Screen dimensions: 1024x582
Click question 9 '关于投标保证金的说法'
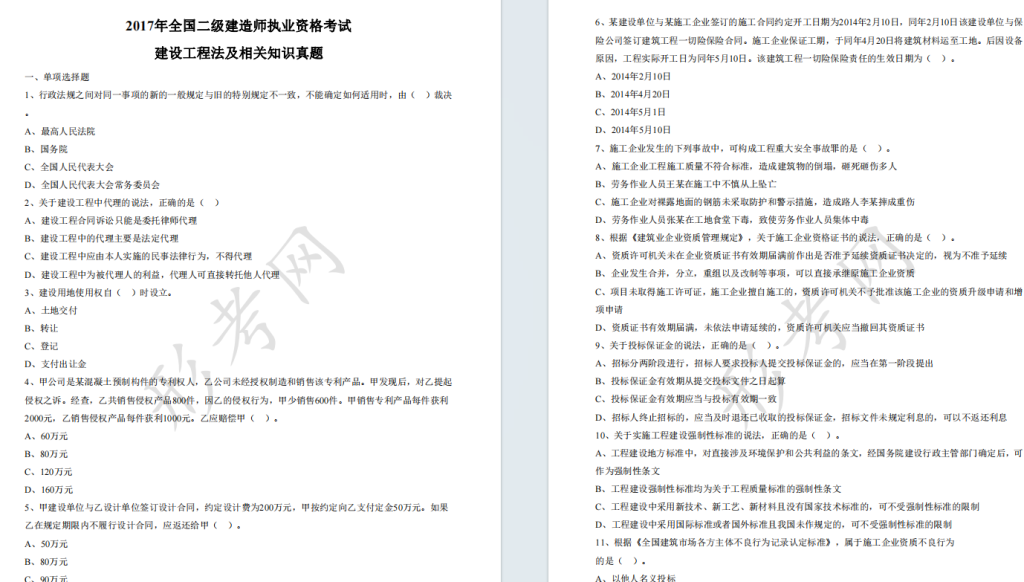pyautogui.click(x=687, y=346)
